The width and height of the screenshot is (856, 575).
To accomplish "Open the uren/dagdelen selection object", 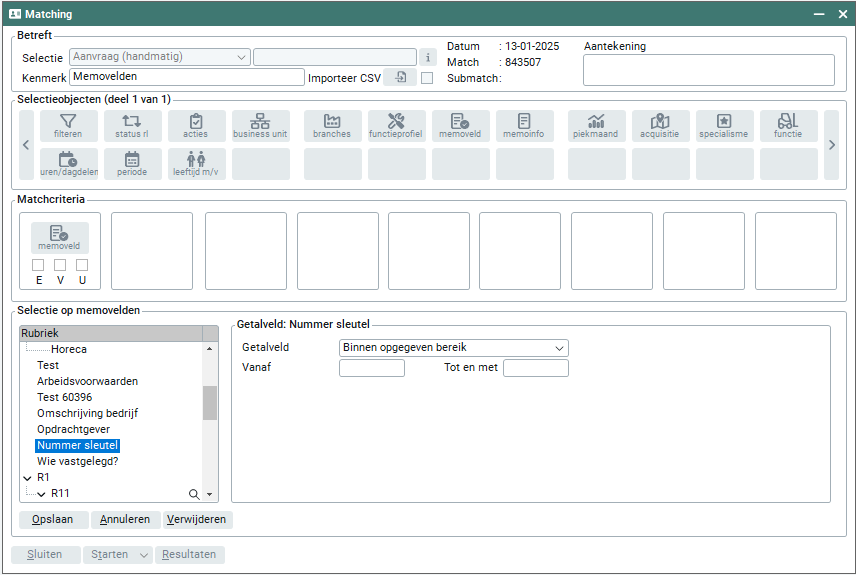I will tap(69, 164).
